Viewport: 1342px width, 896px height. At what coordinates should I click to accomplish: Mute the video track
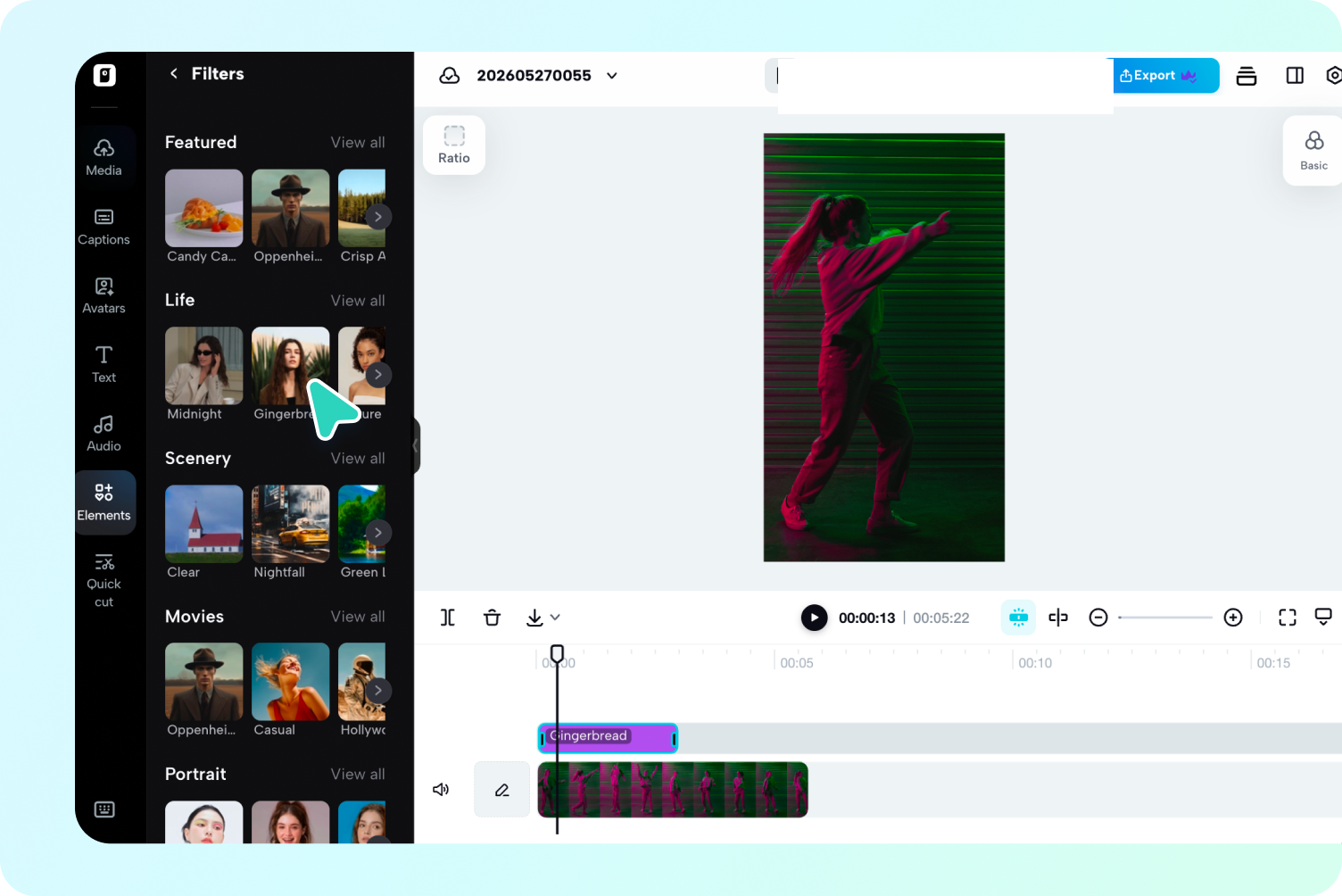[441, 790]
